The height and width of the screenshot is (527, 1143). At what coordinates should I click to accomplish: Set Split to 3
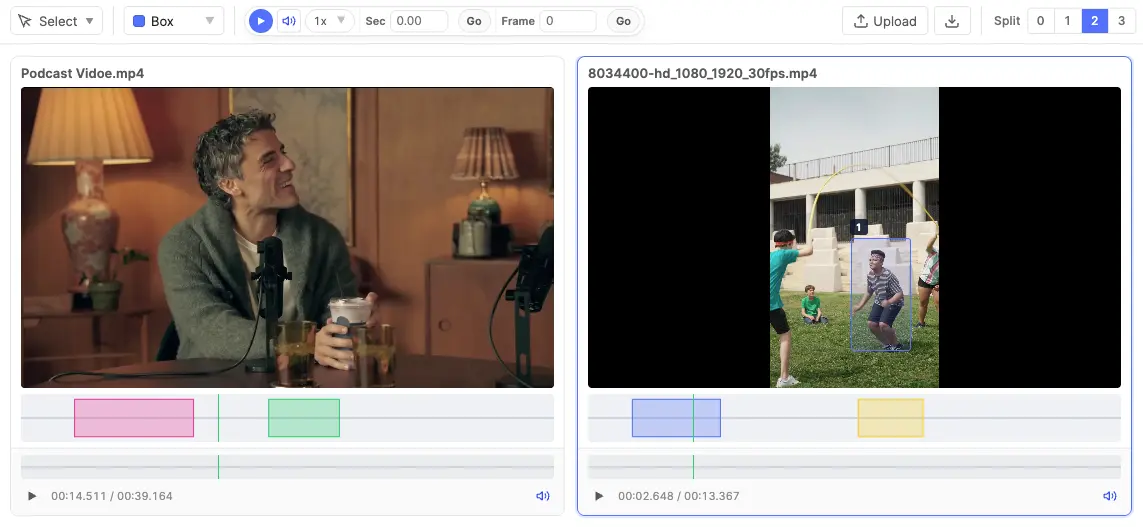coord(1121,21)
